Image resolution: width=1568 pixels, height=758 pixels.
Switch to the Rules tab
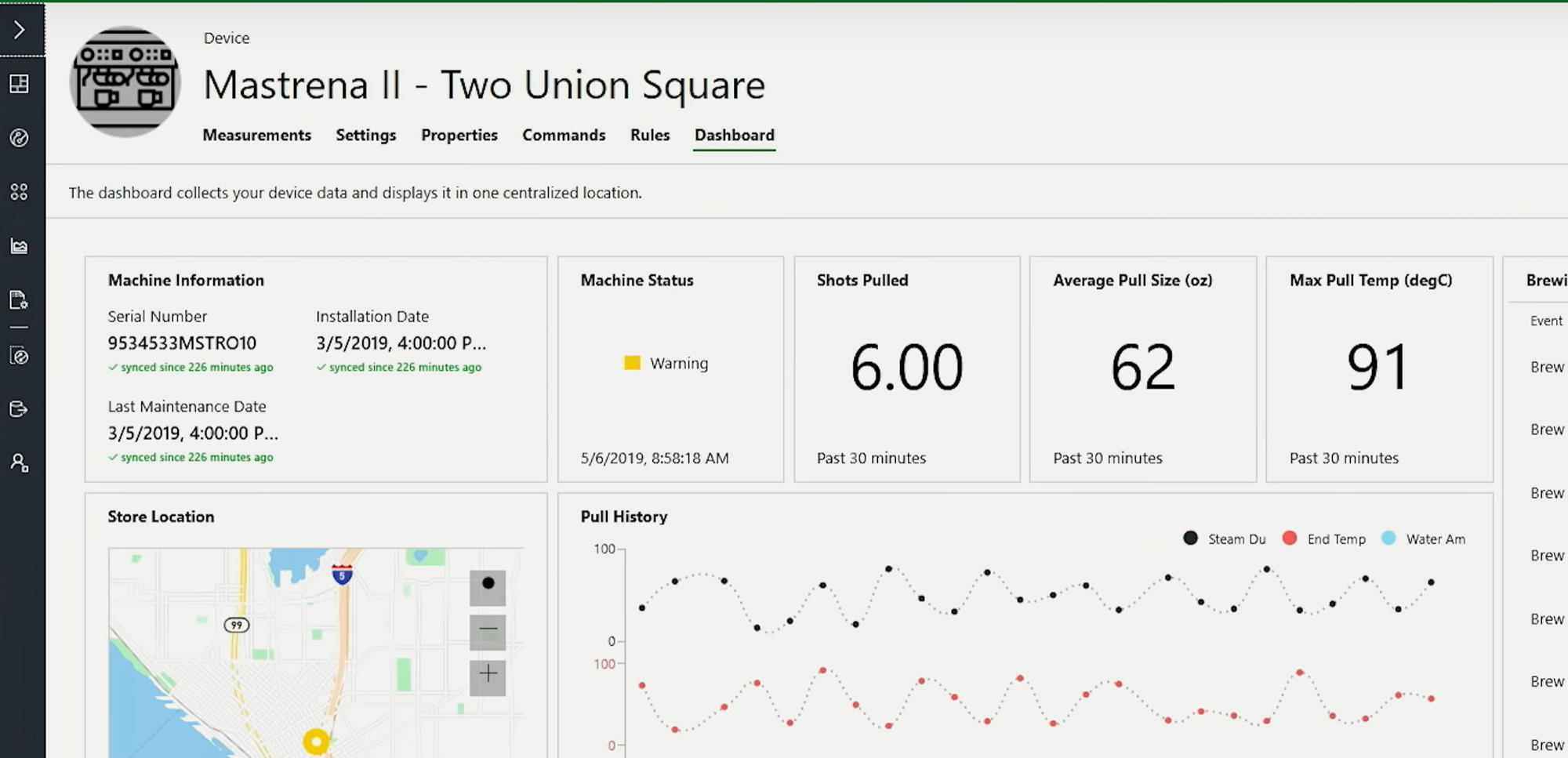coord(650,135)
